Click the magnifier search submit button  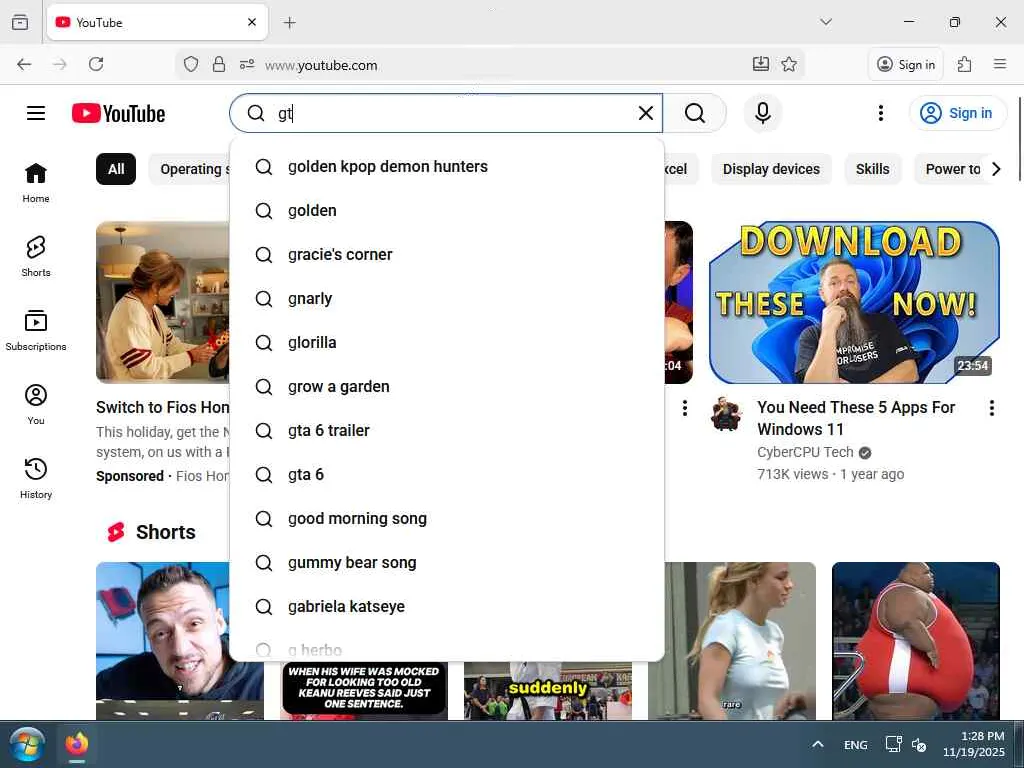click(x=695, y=113)
